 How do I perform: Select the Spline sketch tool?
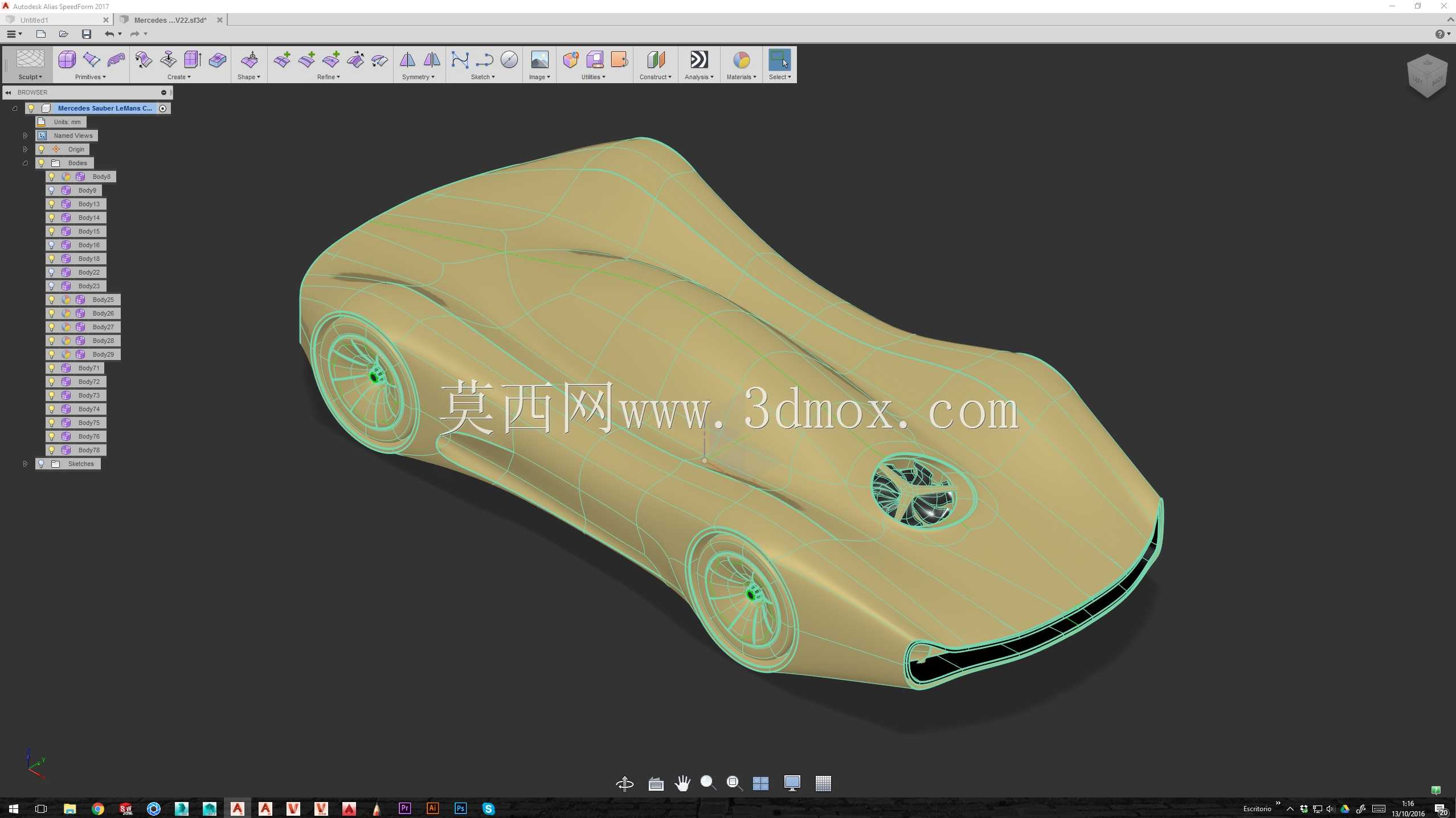coord(460,59)
